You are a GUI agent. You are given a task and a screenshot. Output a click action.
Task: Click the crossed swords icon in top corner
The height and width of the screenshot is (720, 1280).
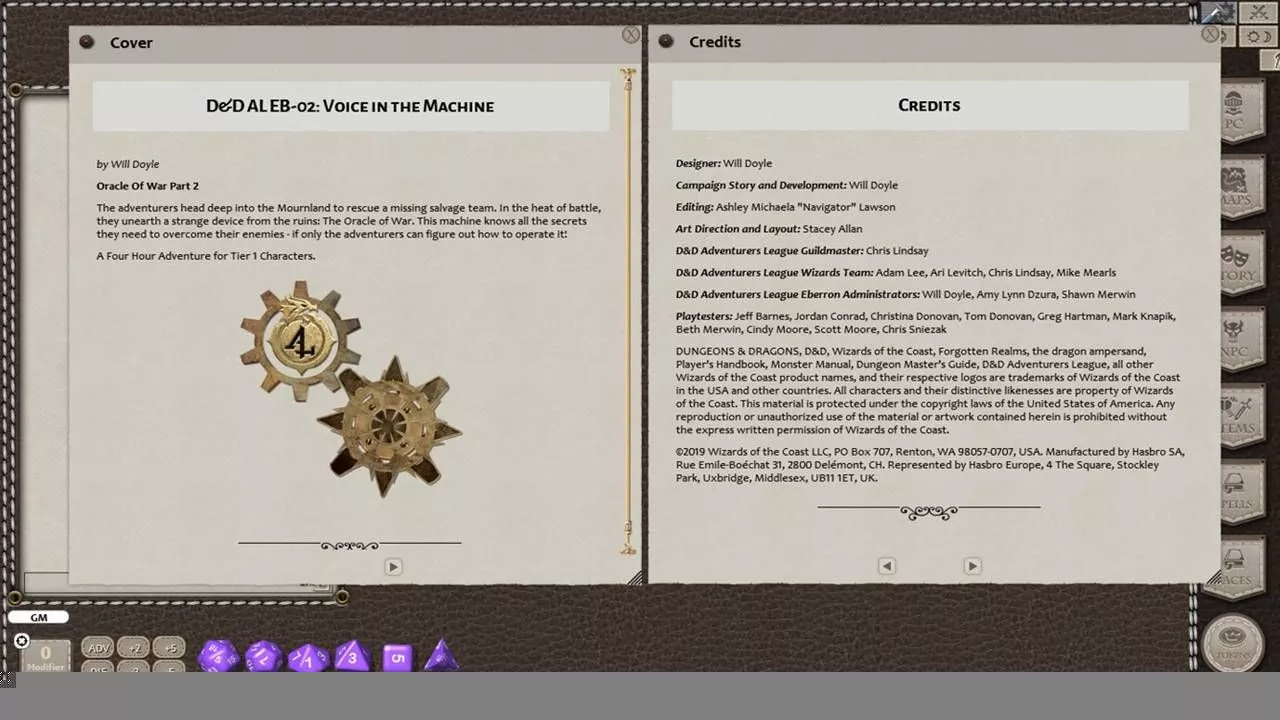click(x=1259, y=13)
